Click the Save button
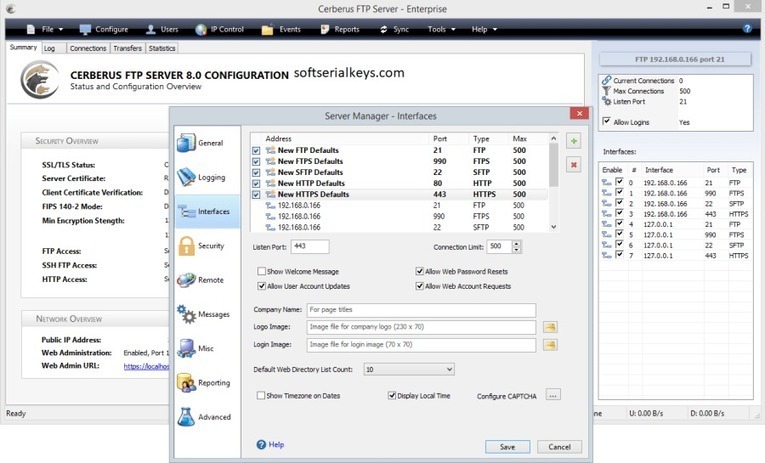The width and height of the screenshot is (765, 463). click(x=507, y=446)
